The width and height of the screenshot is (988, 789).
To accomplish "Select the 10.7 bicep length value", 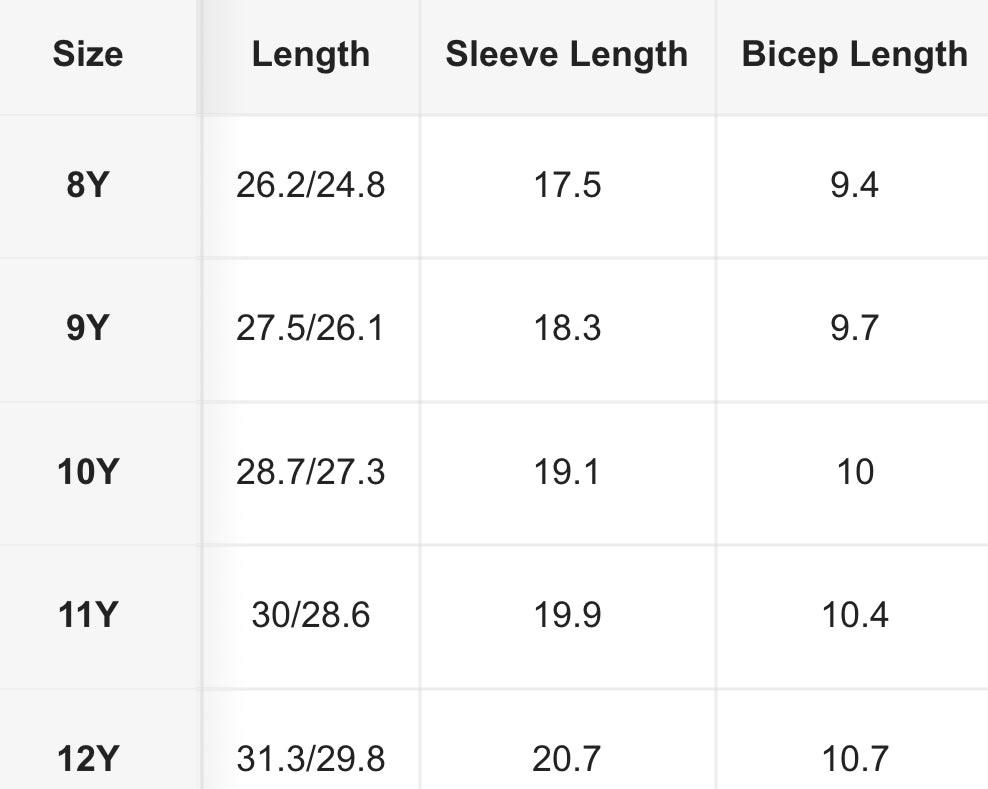I will pos(854,759).
